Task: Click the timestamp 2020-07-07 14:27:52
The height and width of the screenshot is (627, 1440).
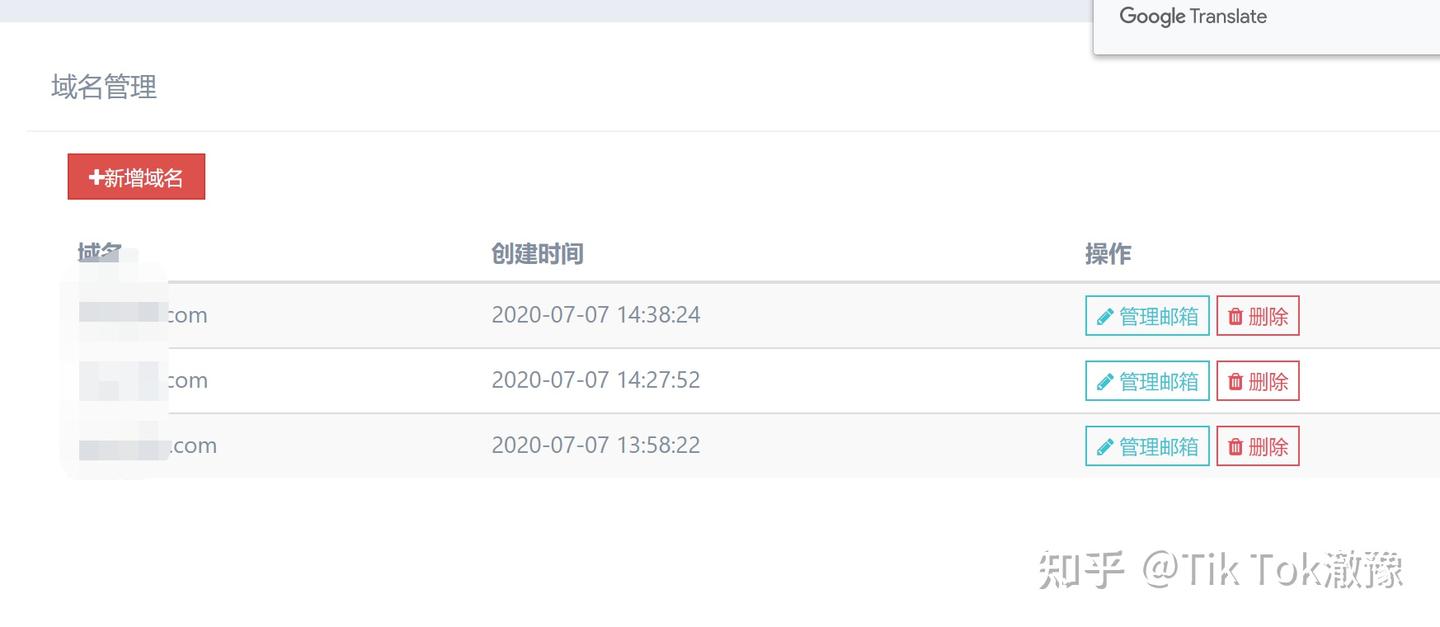Action: pyautogui.click(x=596, y=380)
